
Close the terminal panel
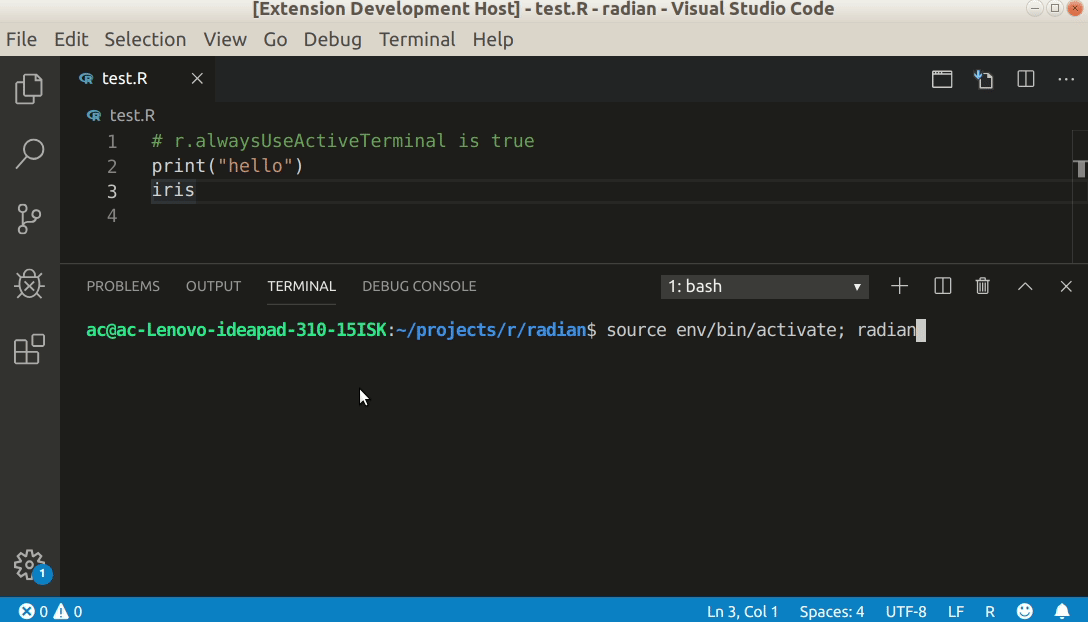click(x=1066, y=286)
